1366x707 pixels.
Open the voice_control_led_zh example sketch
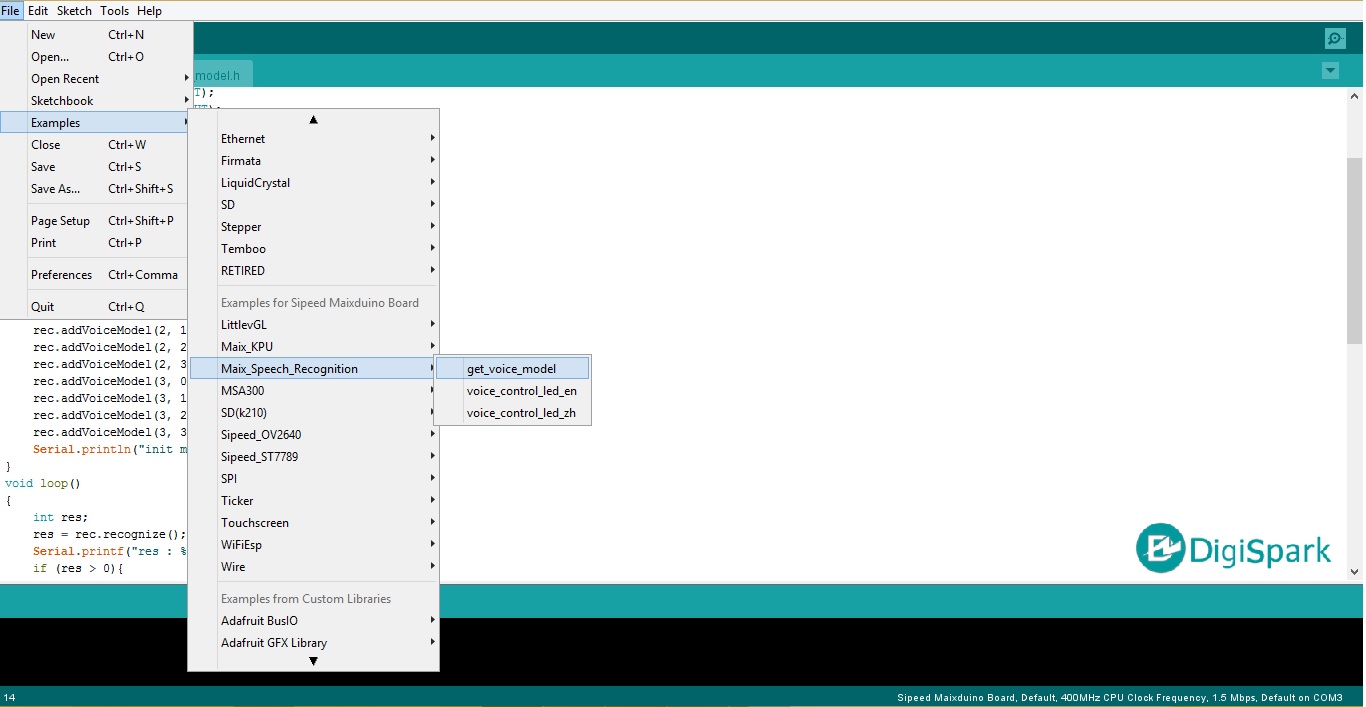point(521,413)
